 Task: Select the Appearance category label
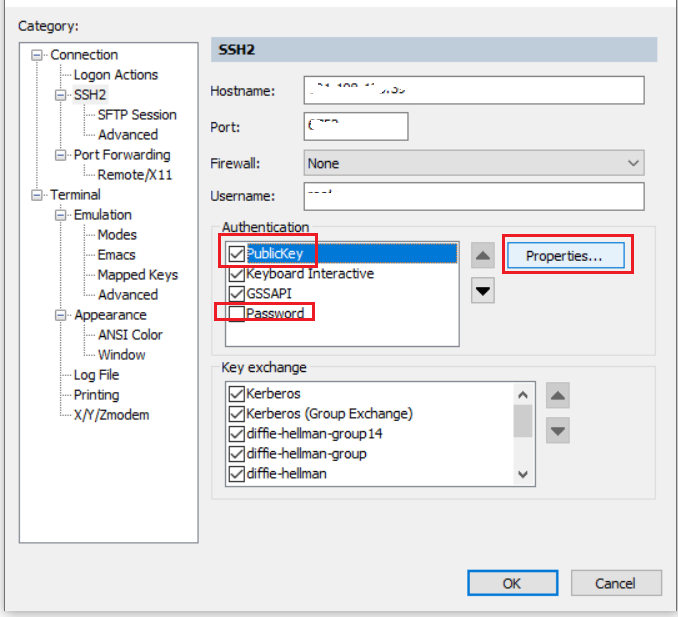(x=110, y=315)
